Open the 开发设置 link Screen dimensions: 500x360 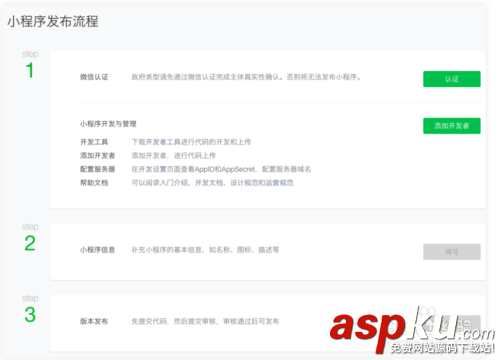point(153,169)
